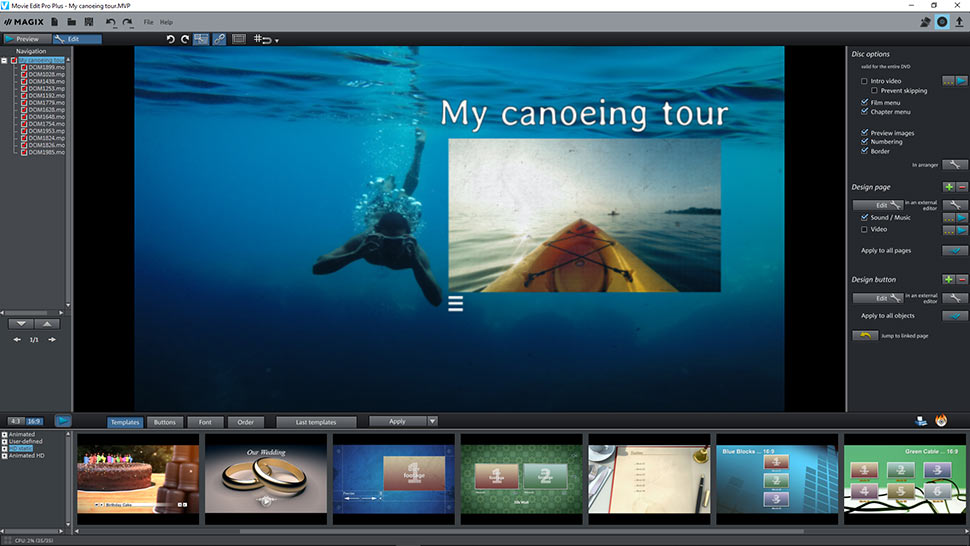Click the remove design button minus icon
The height and width of the screenshot is (546, 970).
[x=962, y=279]
